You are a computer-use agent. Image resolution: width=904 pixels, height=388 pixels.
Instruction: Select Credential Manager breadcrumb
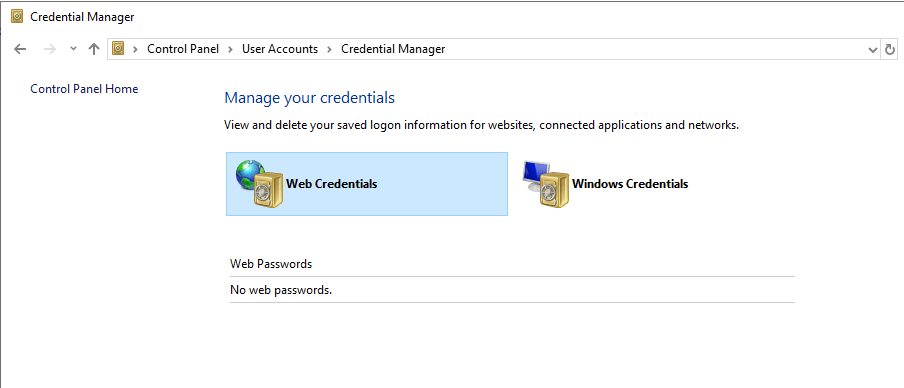coord(393,49)
